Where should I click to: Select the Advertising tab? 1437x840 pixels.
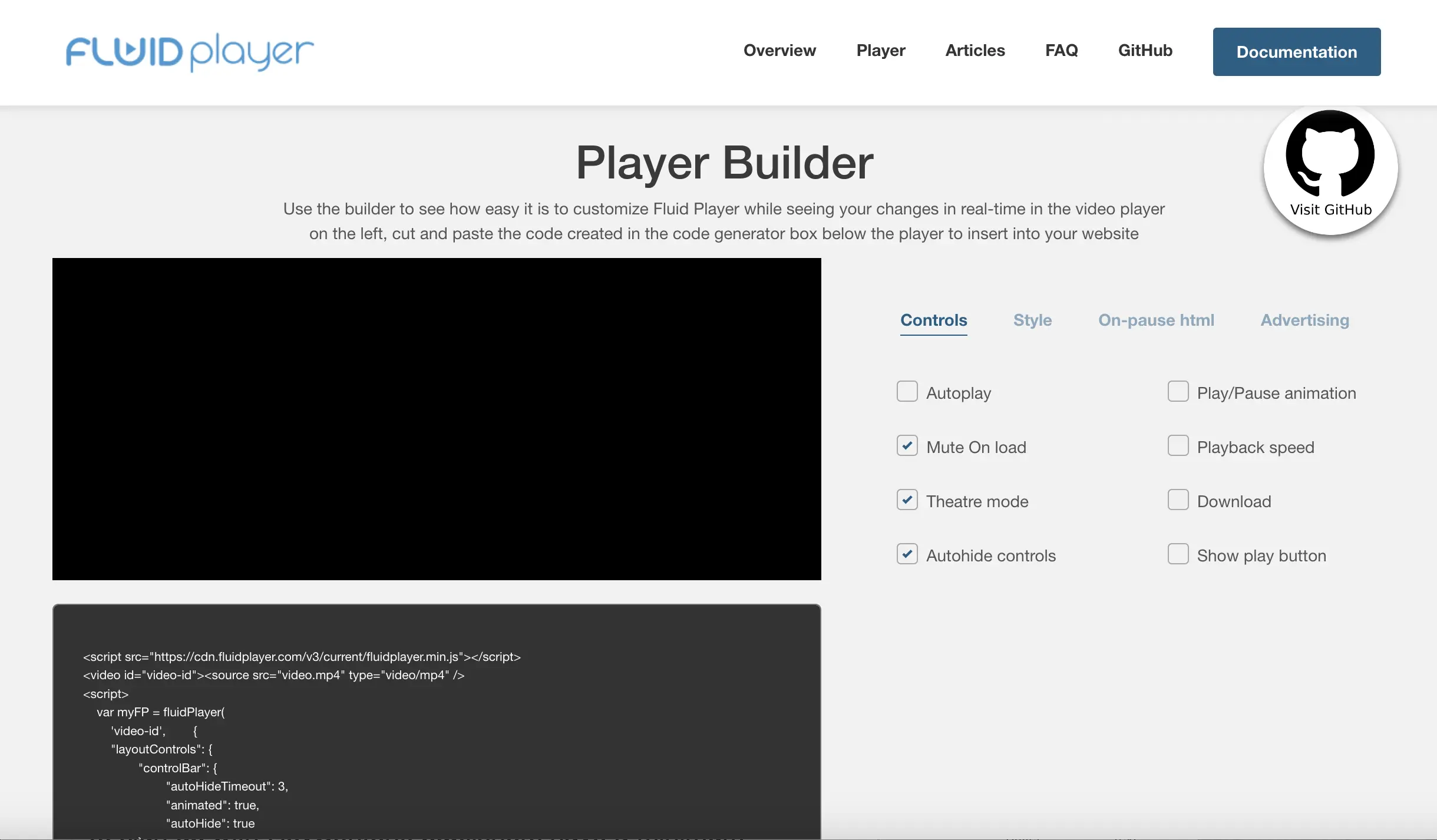(1304, 320)
